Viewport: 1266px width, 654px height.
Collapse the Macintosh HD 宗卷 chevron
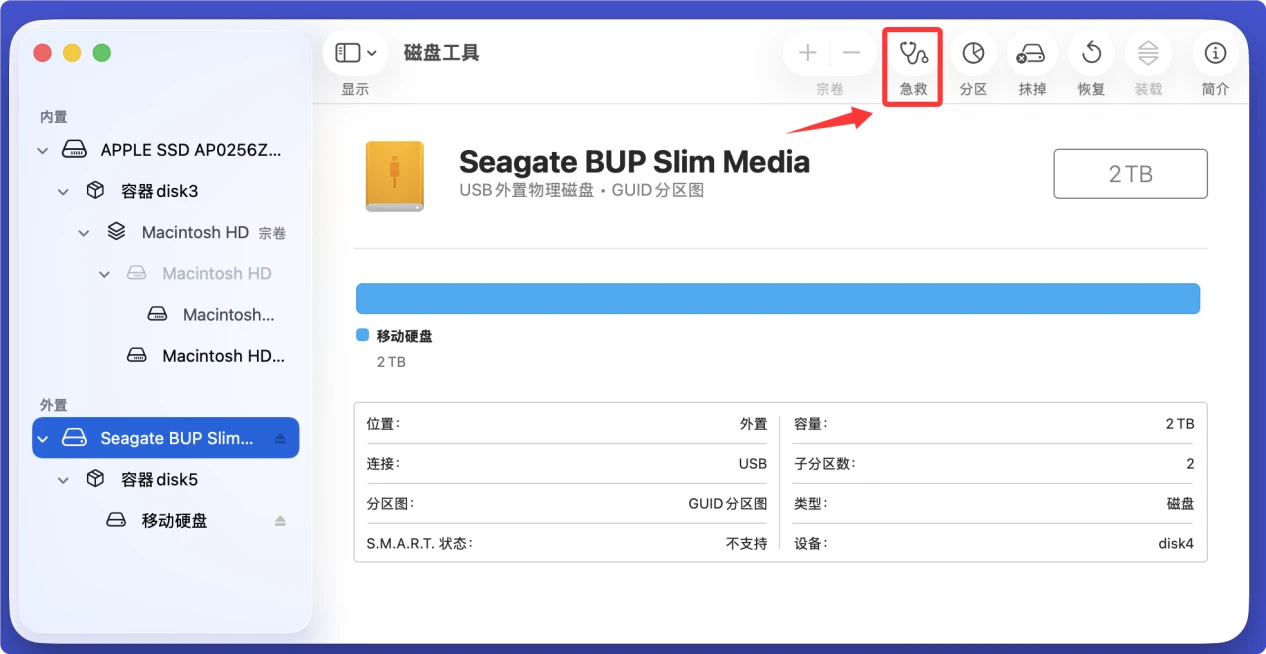click(x=84, y=233)
